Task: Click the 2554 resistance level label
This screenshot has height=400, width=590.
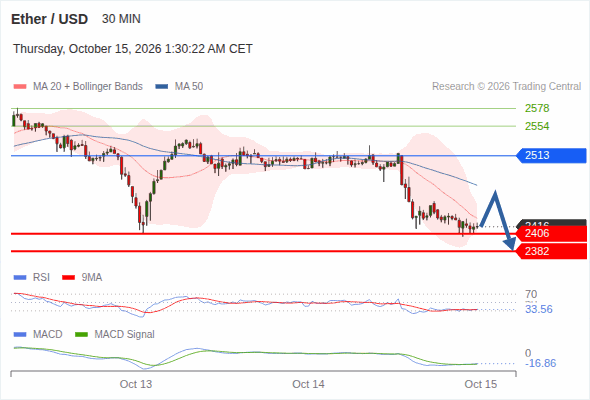Action: point(537,126)
